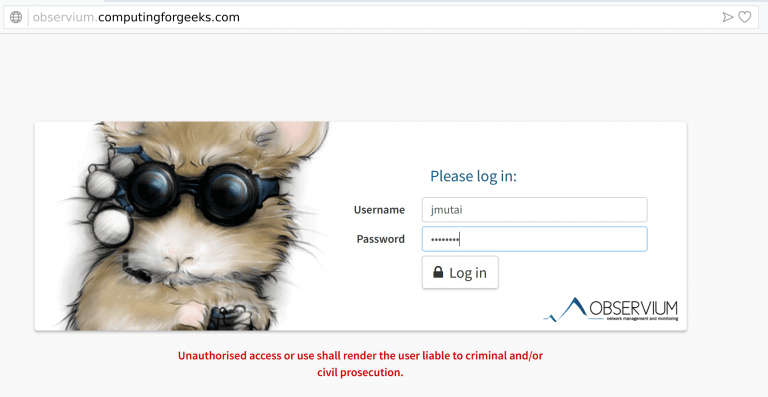The image size is (768, 397).
Task: Focus the Password input field
Action: 534,239
